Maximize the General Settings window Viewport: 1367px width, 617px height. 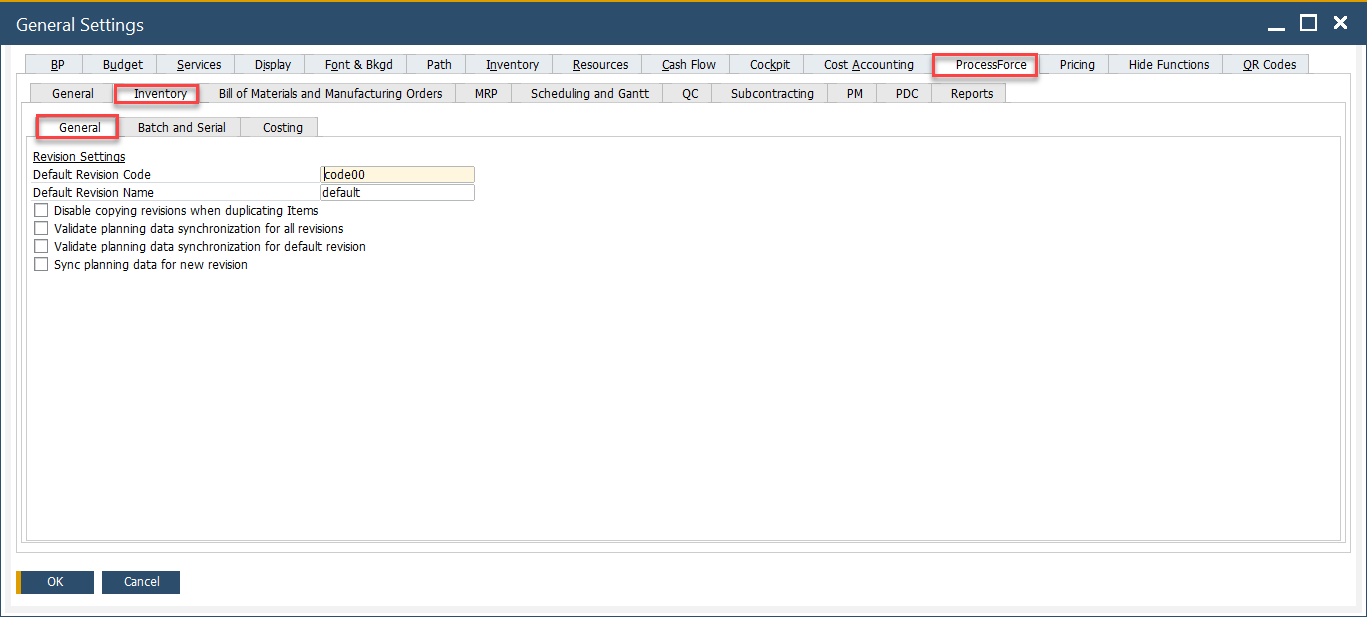(x=1308, y=23)
